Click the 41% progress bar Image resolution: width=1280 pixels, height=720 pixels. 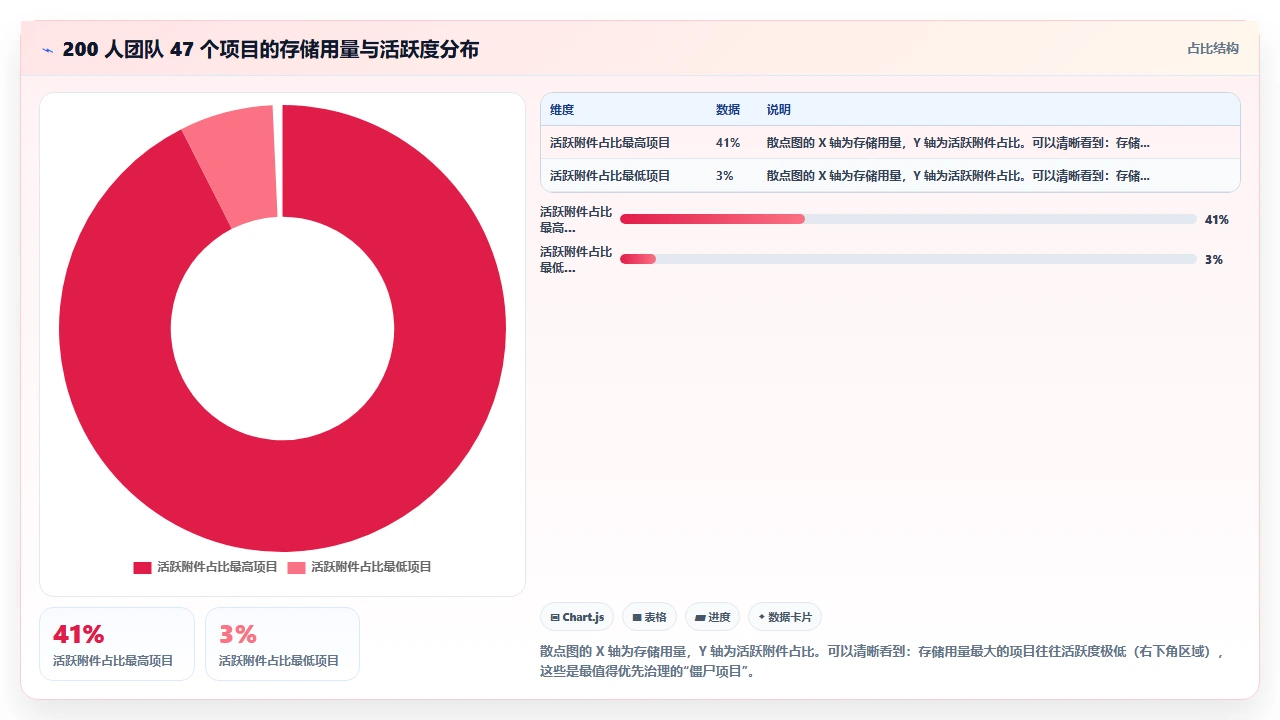[x=908, y=219]
